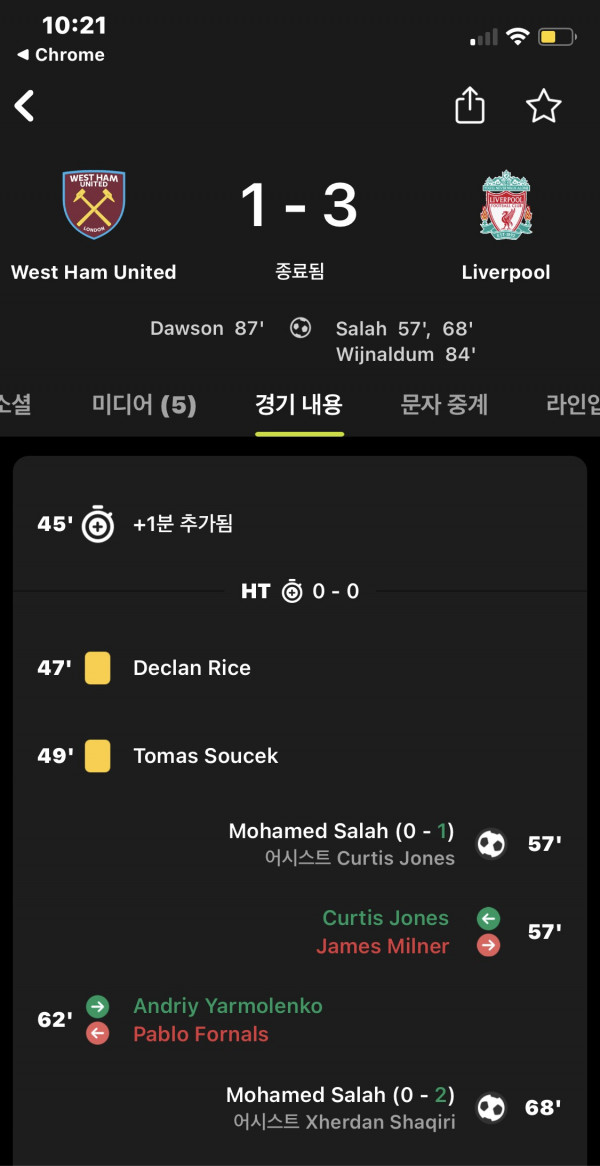Toggle the favorite star icon
Viewport: 600px width, 1166px height.
[x=543, y=106]
